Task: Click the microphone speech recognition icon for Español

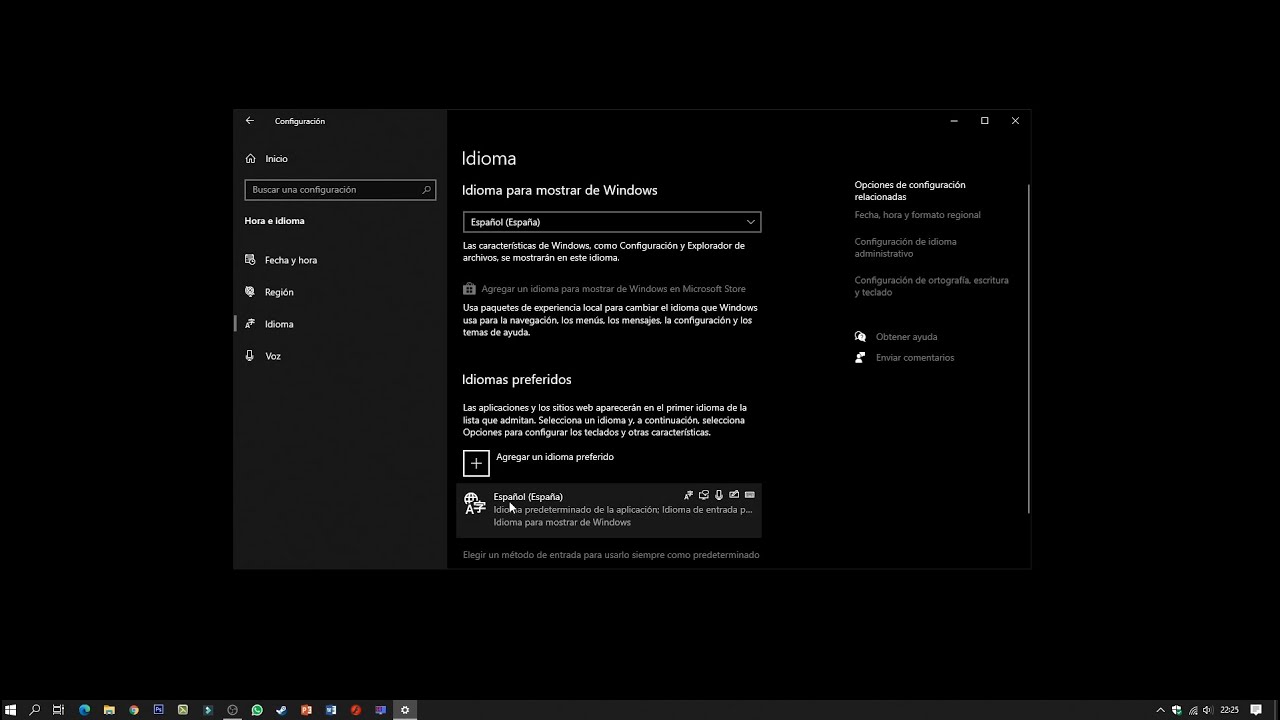Action: click(719, 495)
